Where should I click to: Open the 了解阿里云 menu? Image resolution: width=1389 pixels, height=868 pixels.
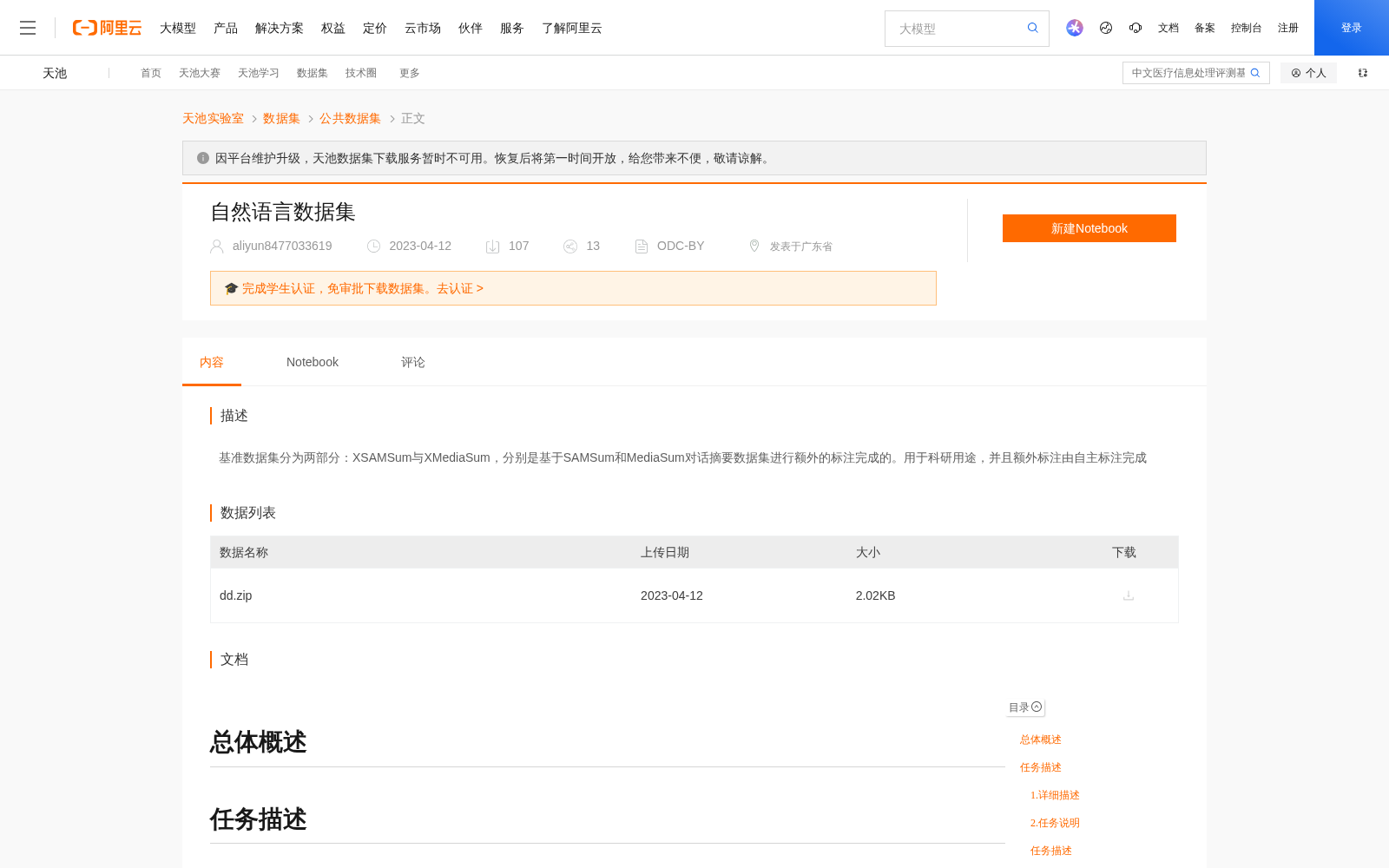point(572,28)
